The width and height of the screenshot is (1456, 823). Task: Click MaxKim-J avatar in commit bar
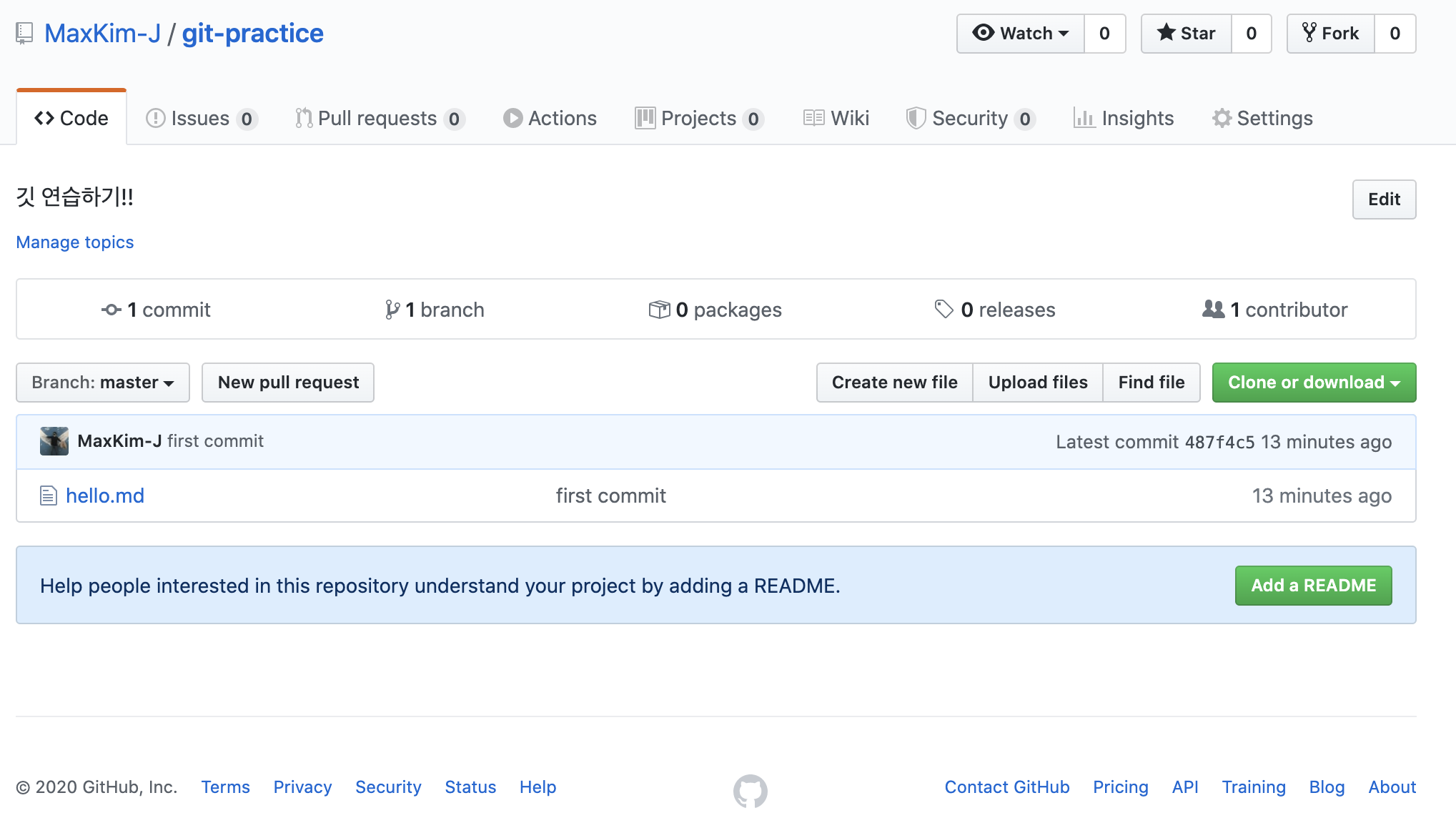click(x=54, y=441)
